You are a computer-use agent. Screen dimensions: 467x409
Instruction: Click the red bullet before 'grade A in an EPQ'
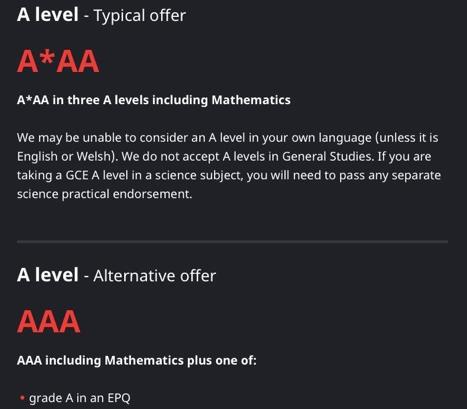22,398
